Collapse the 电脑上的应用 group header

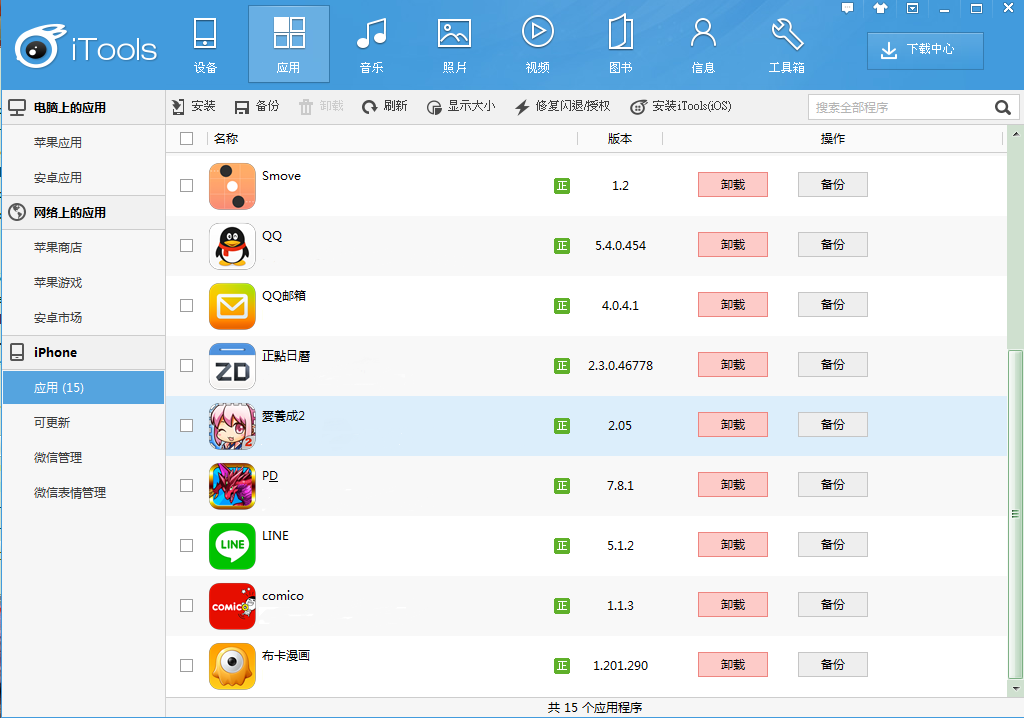[84, 108]
